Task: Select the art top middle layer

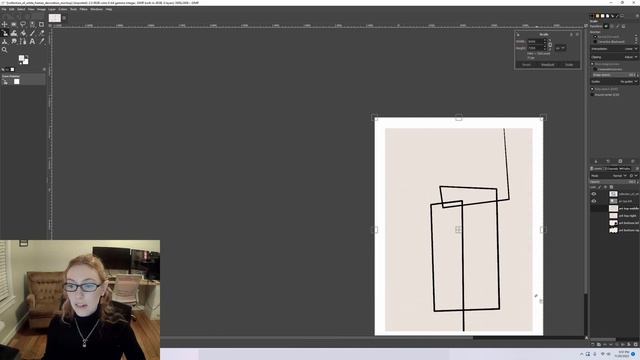Action: [x=615, y=208]
